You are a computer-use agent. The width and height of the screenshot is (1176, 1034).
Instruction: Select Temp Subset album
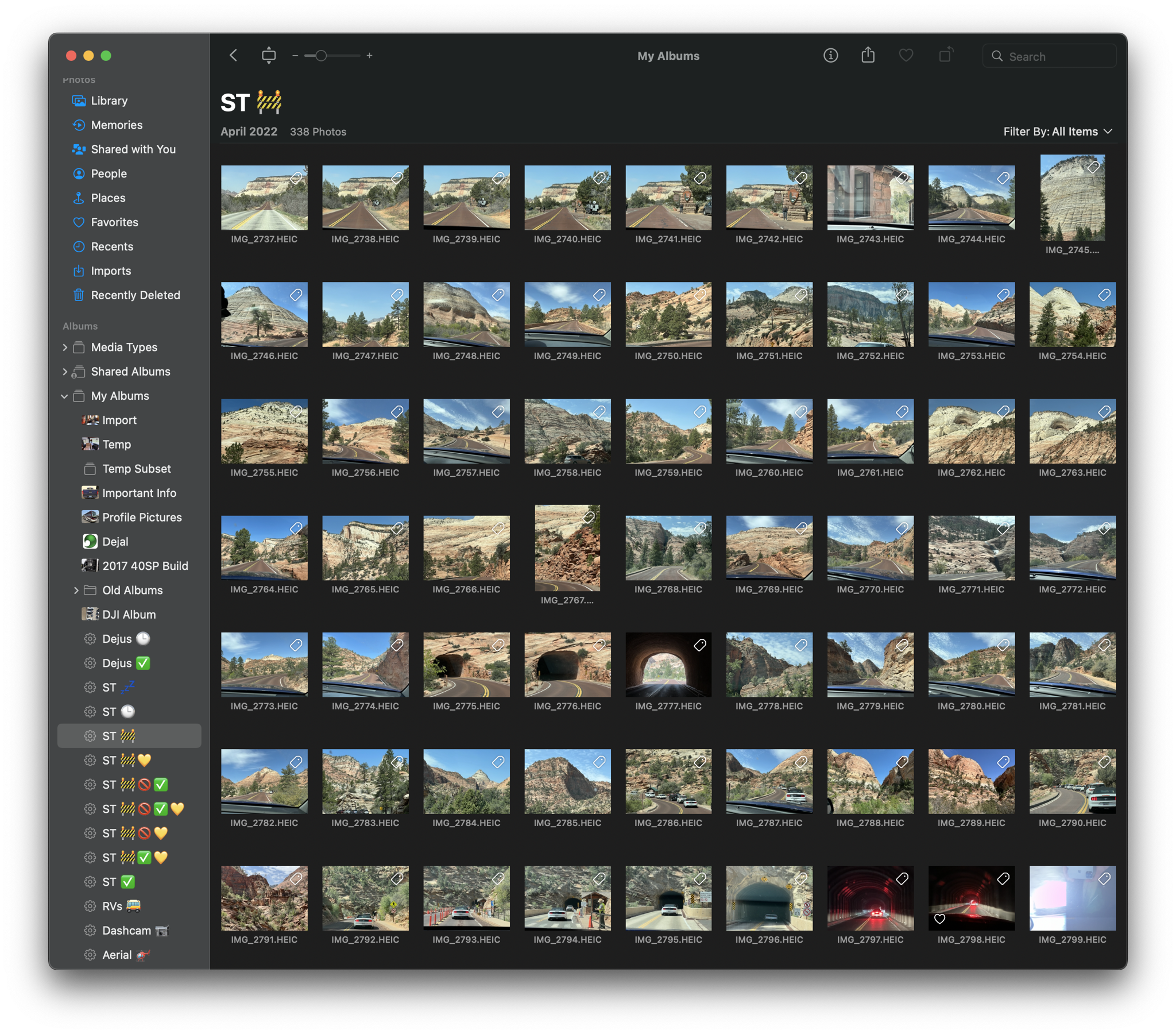(x=129, y=469)
